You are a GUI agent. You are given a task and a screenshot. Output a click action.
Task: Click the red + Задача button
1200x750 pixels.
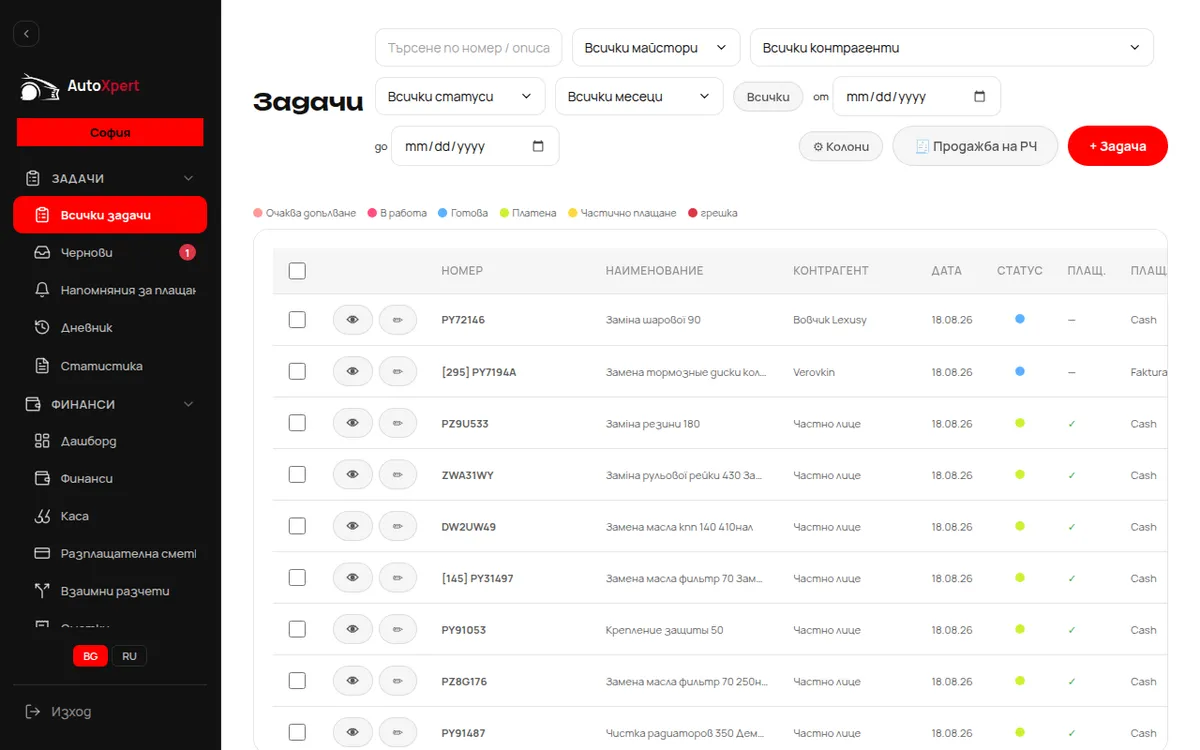[x=1117, y=146]
